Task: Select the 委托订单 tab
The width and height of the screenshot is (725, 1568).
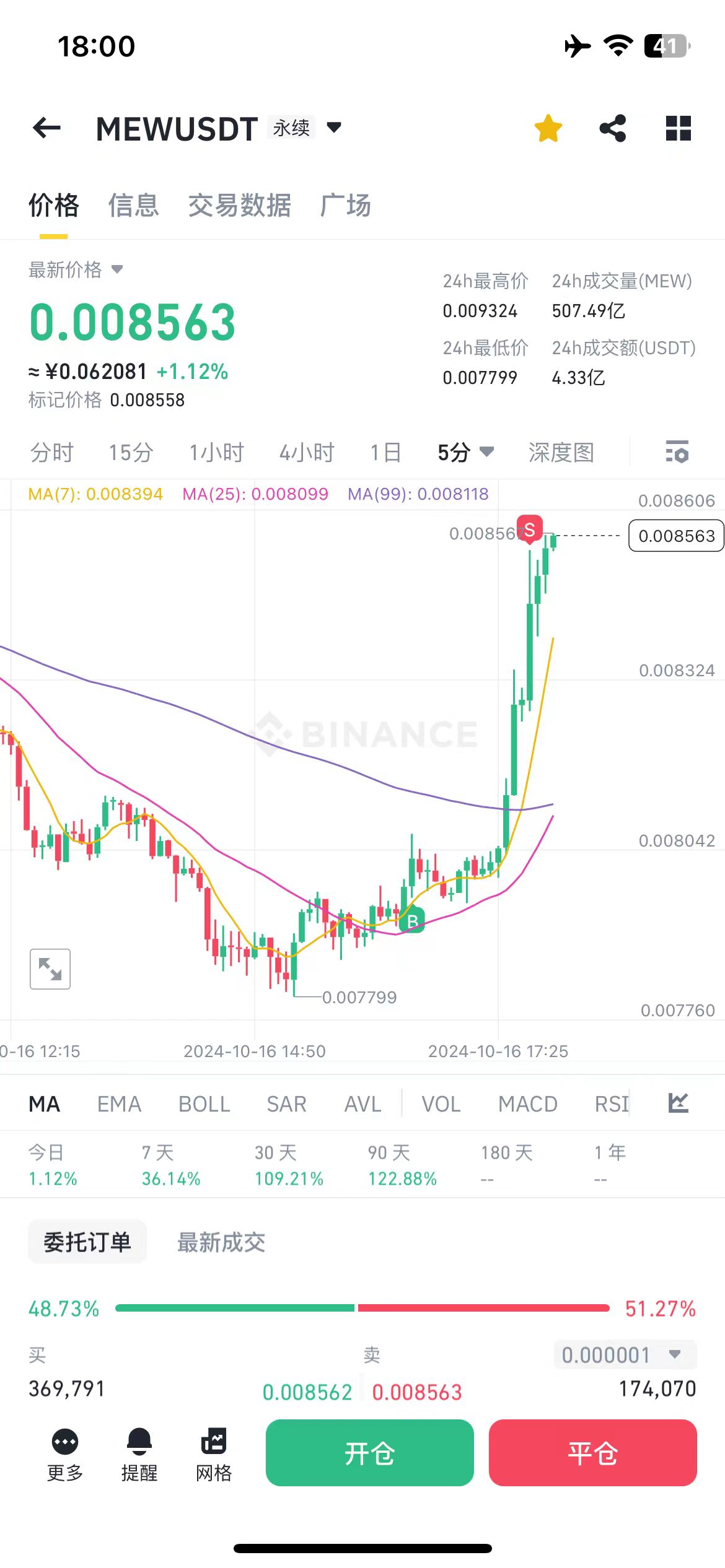Action: point(87,1242)
